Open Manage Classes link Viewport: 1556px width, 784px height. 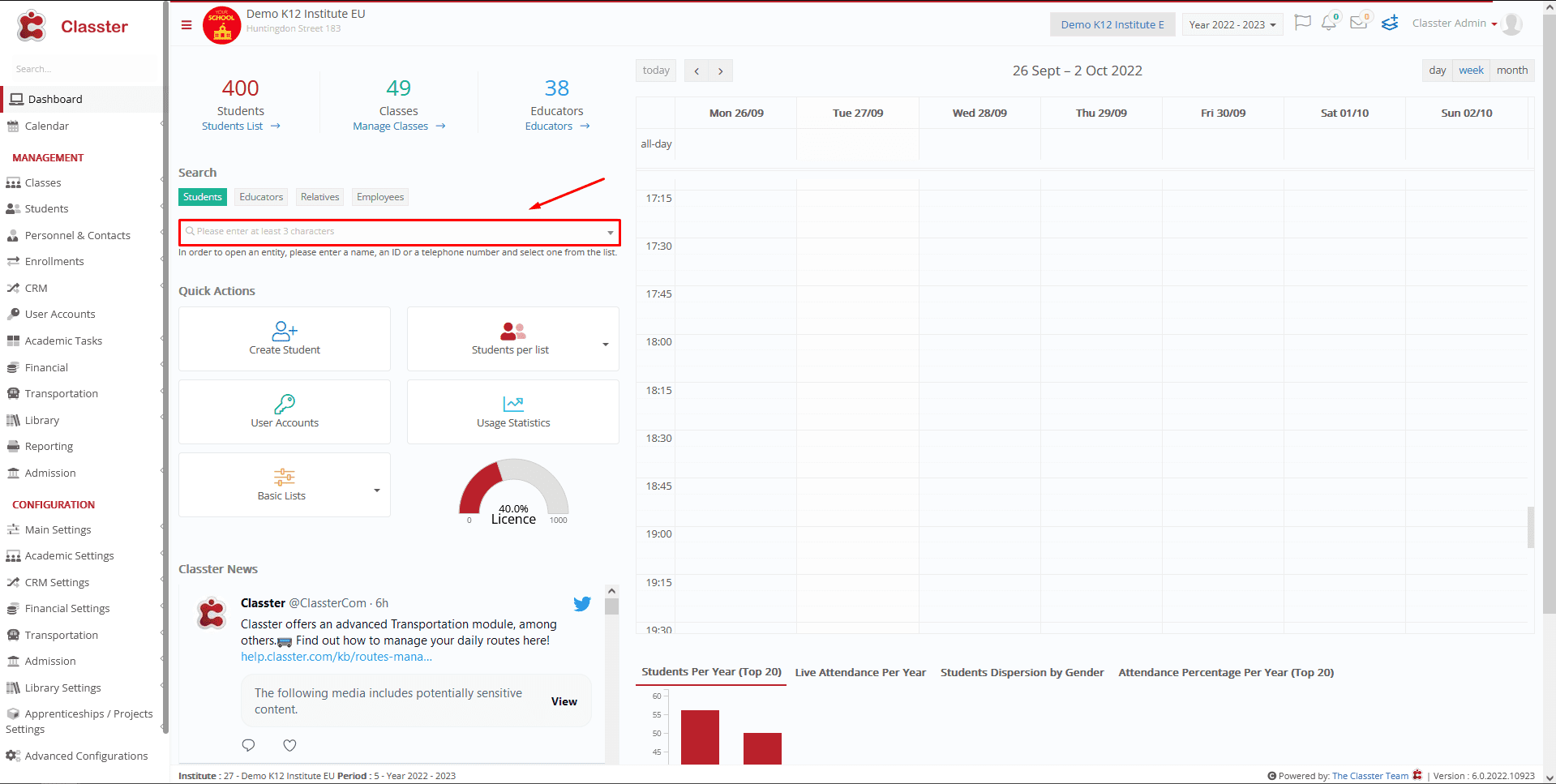tap(399, 126)
